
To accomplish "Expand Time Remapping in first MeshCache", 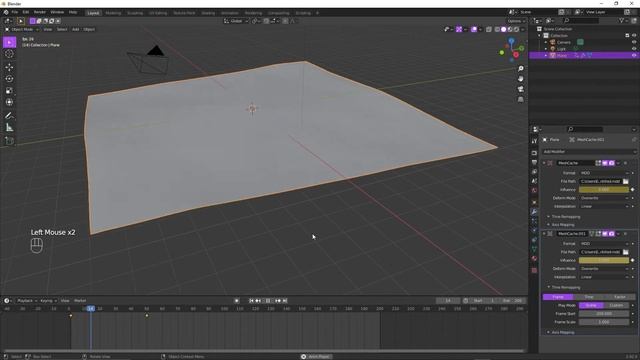I will 565,217.
